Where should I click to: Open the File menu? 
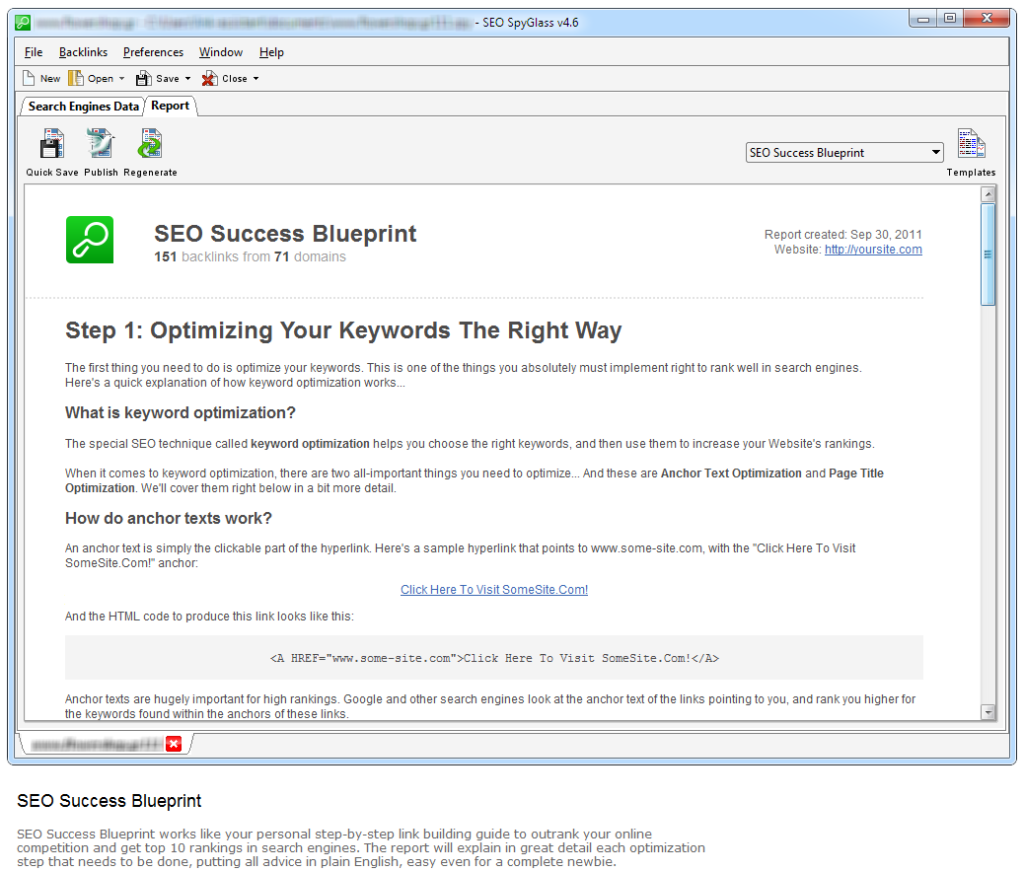point(33,52)
